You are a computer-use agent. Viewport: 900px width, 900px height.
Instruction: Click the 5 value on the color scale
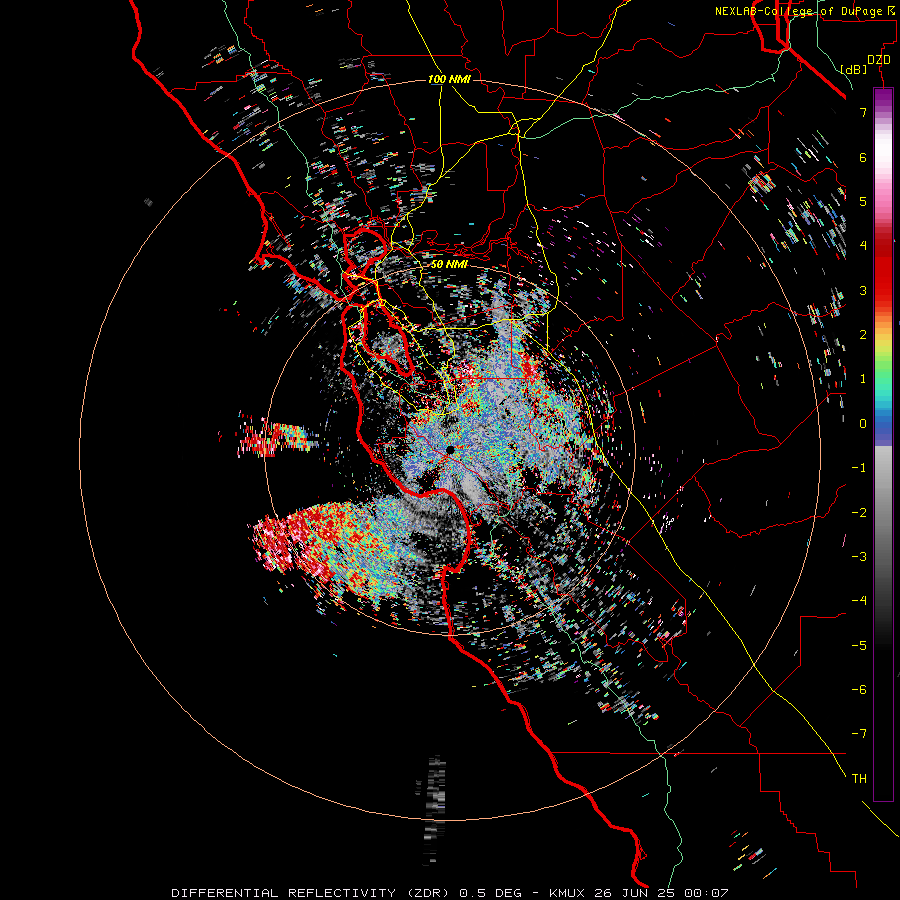point(863,201)
